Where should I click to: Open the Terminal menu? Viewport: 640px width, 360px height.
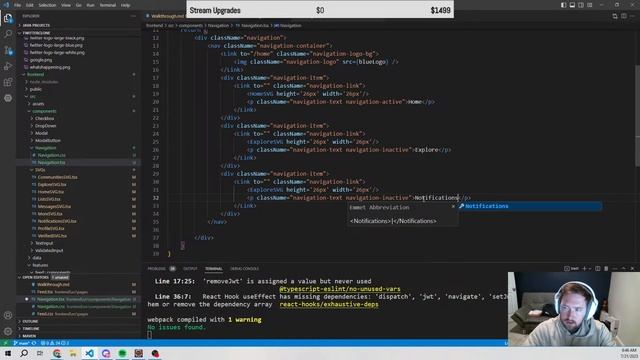[x=108, y=5]
